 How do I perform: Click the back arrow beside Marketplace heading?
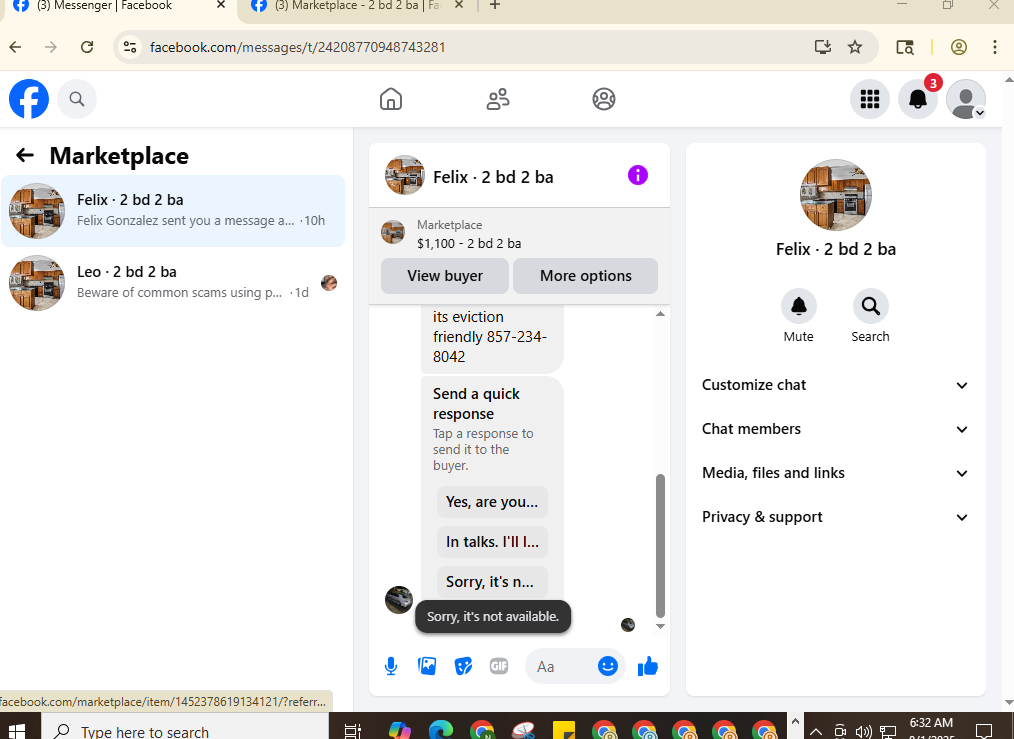click(x=25, y=155)
